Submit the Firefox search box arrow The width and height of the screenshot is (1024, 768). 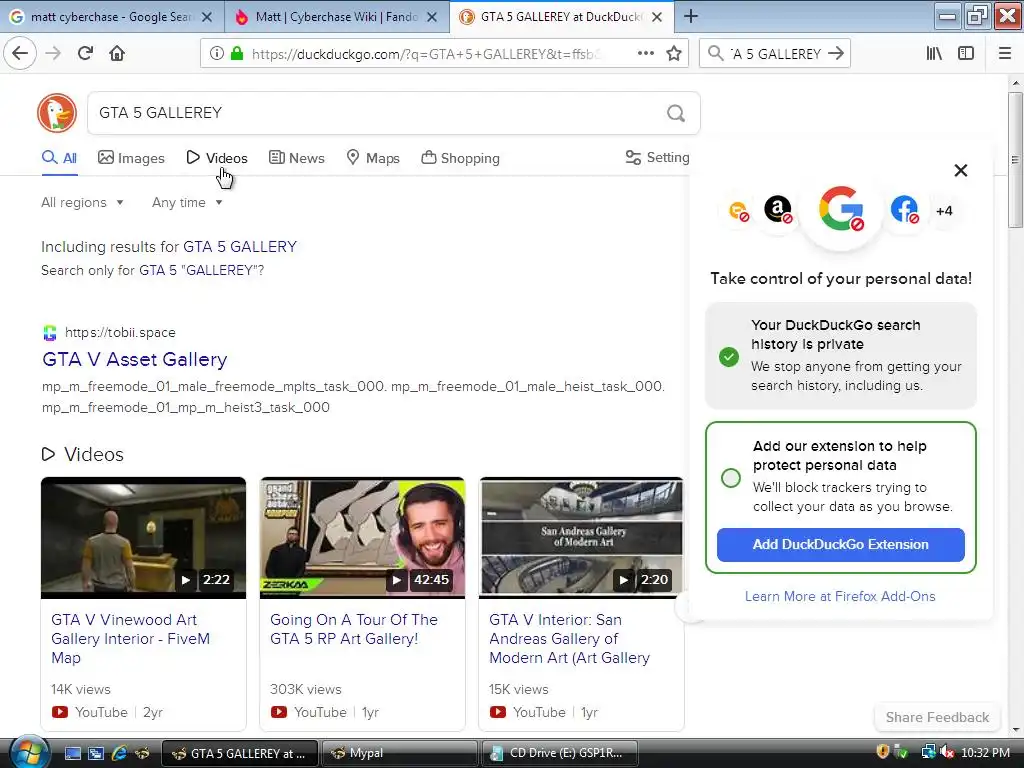[x=835, y=54]
